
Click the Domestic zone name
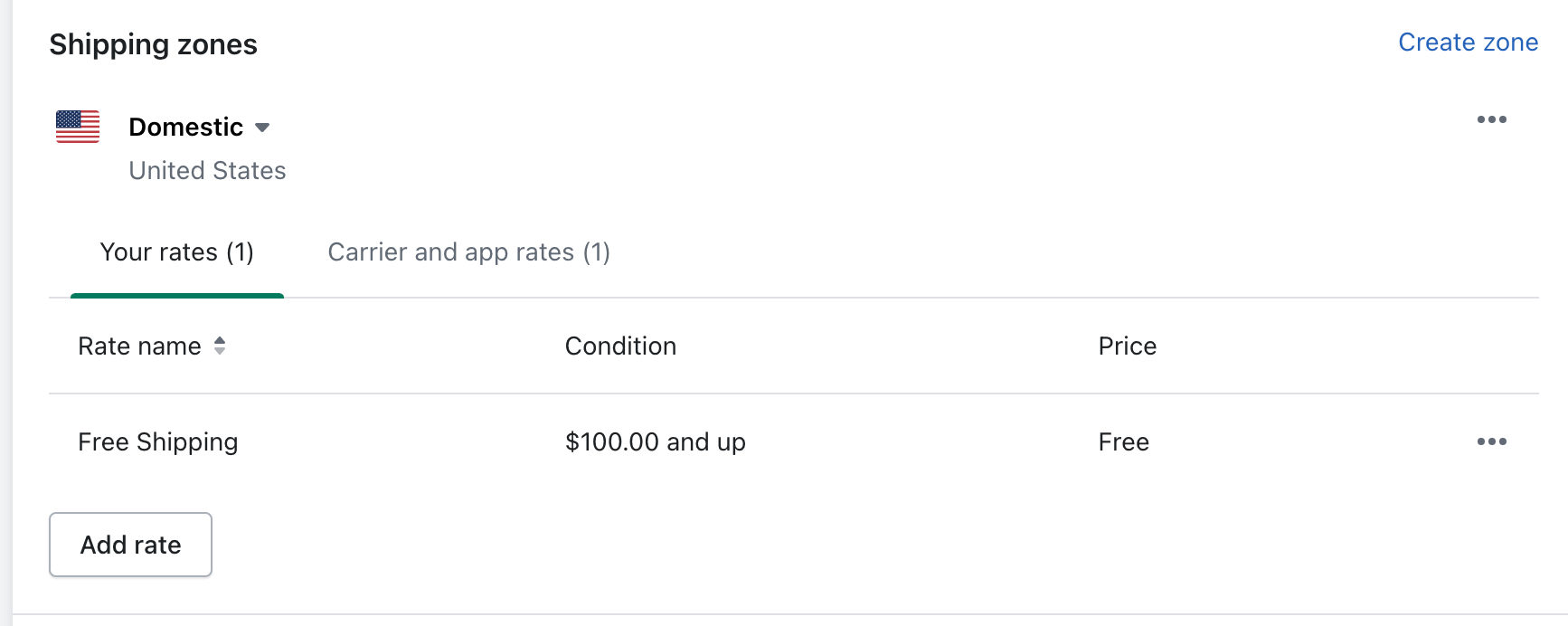tap(185, 127)
